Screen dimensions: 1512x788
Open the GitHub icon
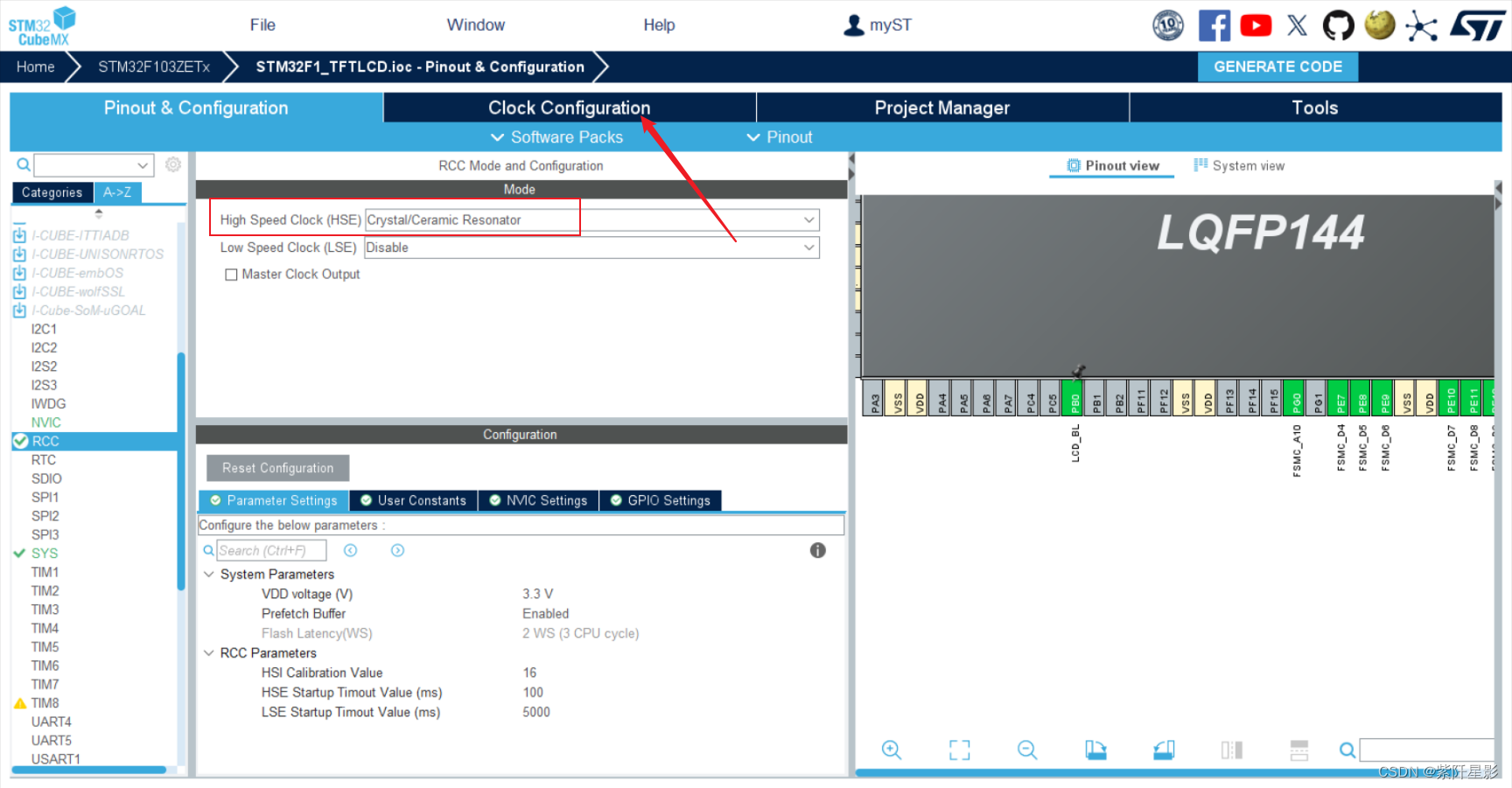pyautogui.click(x=1338, y=25)
